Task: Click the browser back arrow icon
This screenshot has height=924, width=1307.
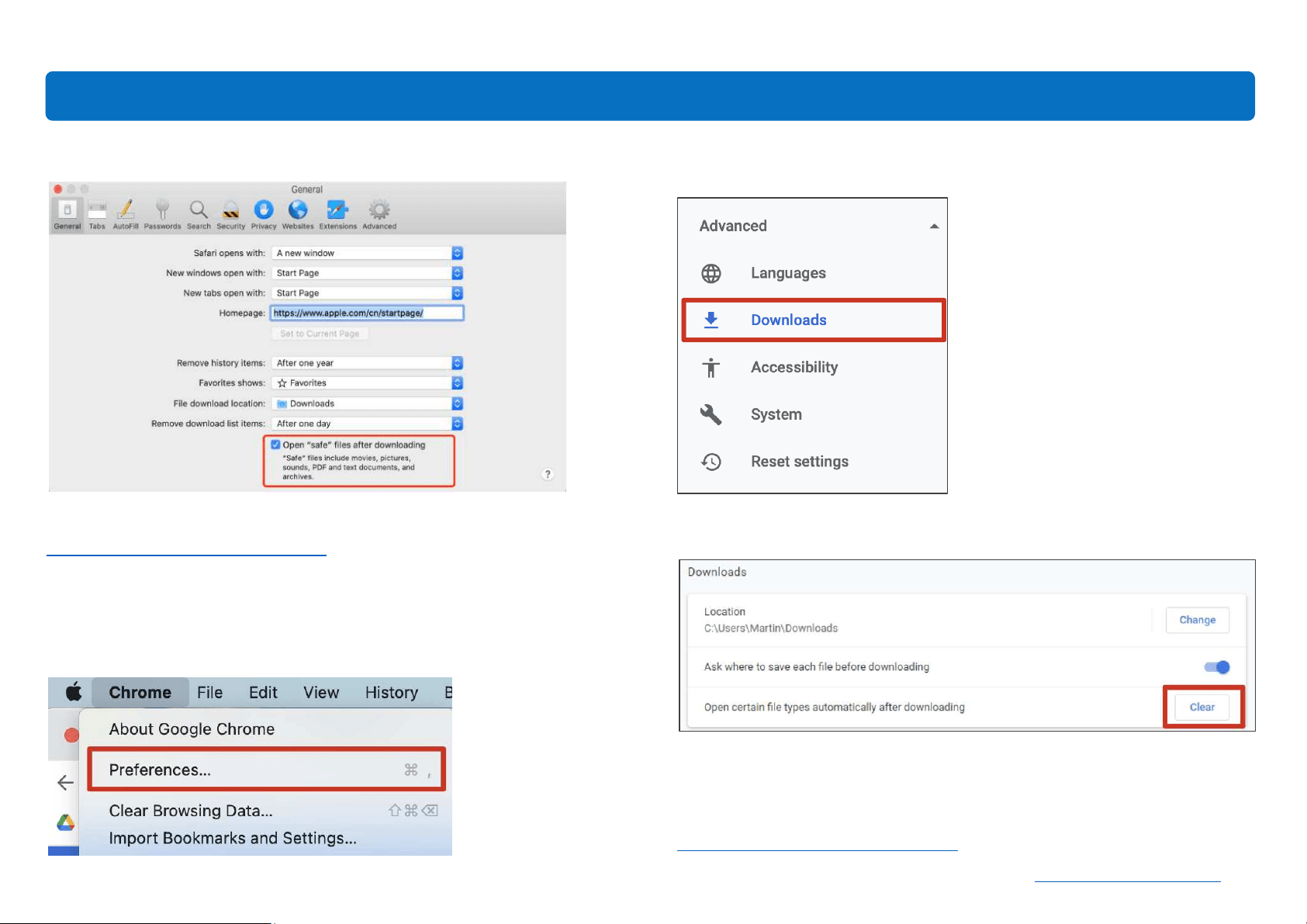Action: pyautogui.click(x=66, y=783)
